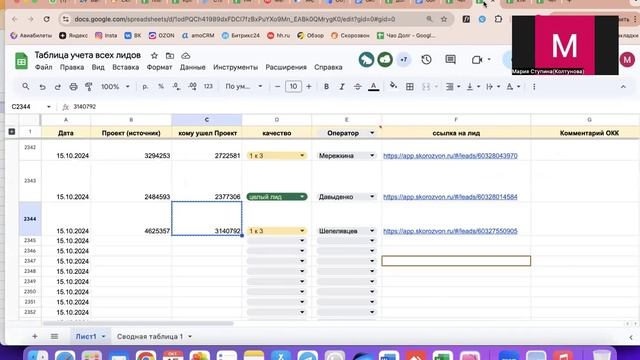The image size is (640, 360).
Task: Click the horizontal scrollbar of the sheet
Action: (x=138, y=324)
